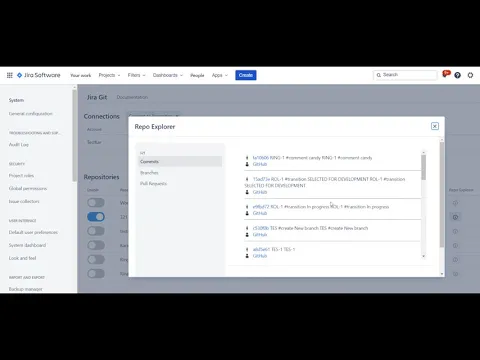Click commit icon beside 15ad73e
The width and height of the screenshot is (480, 360).
click(x=247, y=179)
